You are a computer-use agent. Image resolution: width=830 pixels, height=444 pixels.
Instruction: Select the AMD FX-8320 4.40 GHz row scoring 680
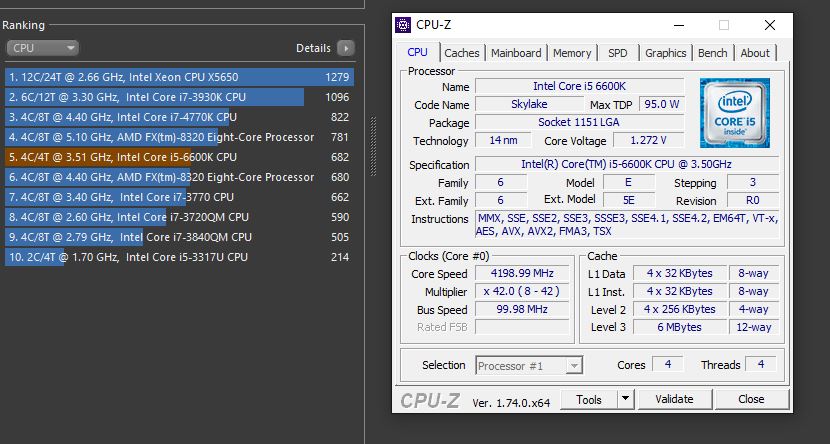[179, 177]
